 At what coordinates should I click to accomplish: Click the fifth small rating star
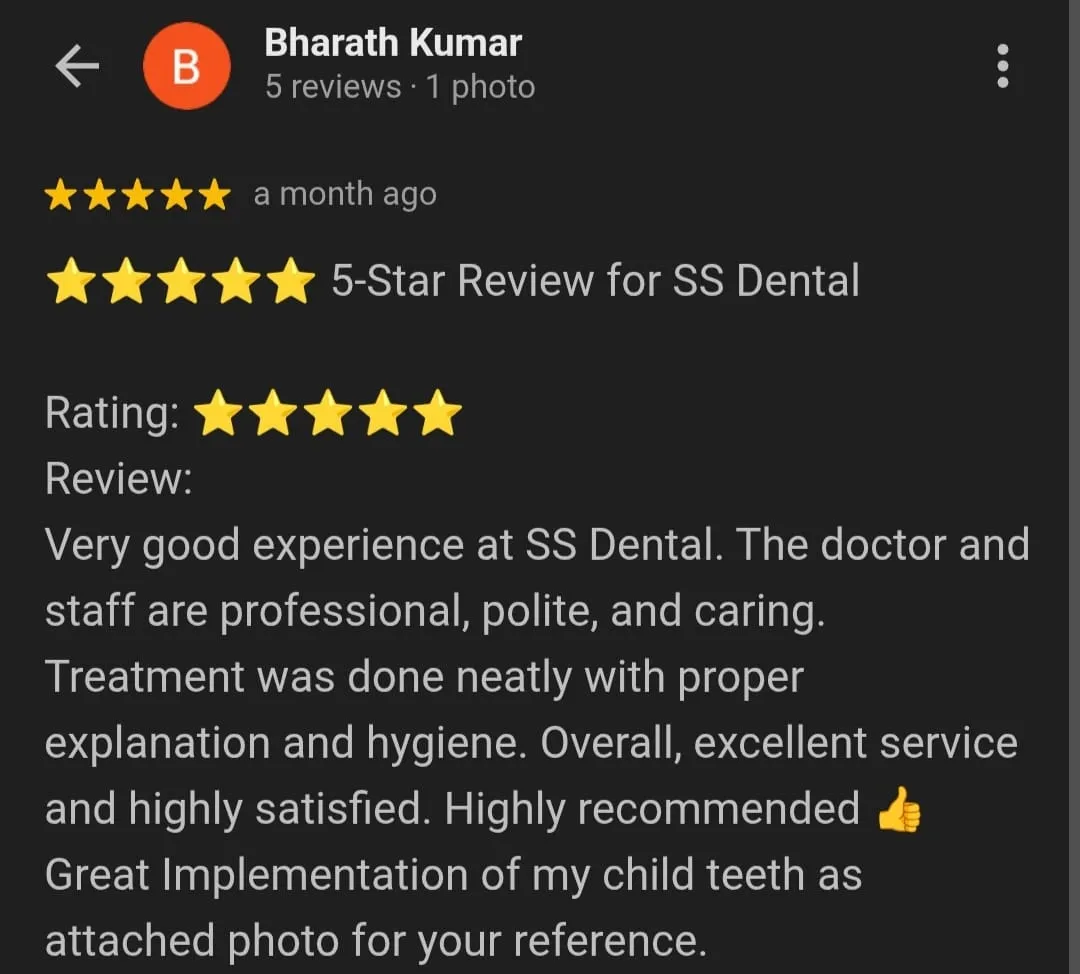pyautogui.click(x=214, y=195)
